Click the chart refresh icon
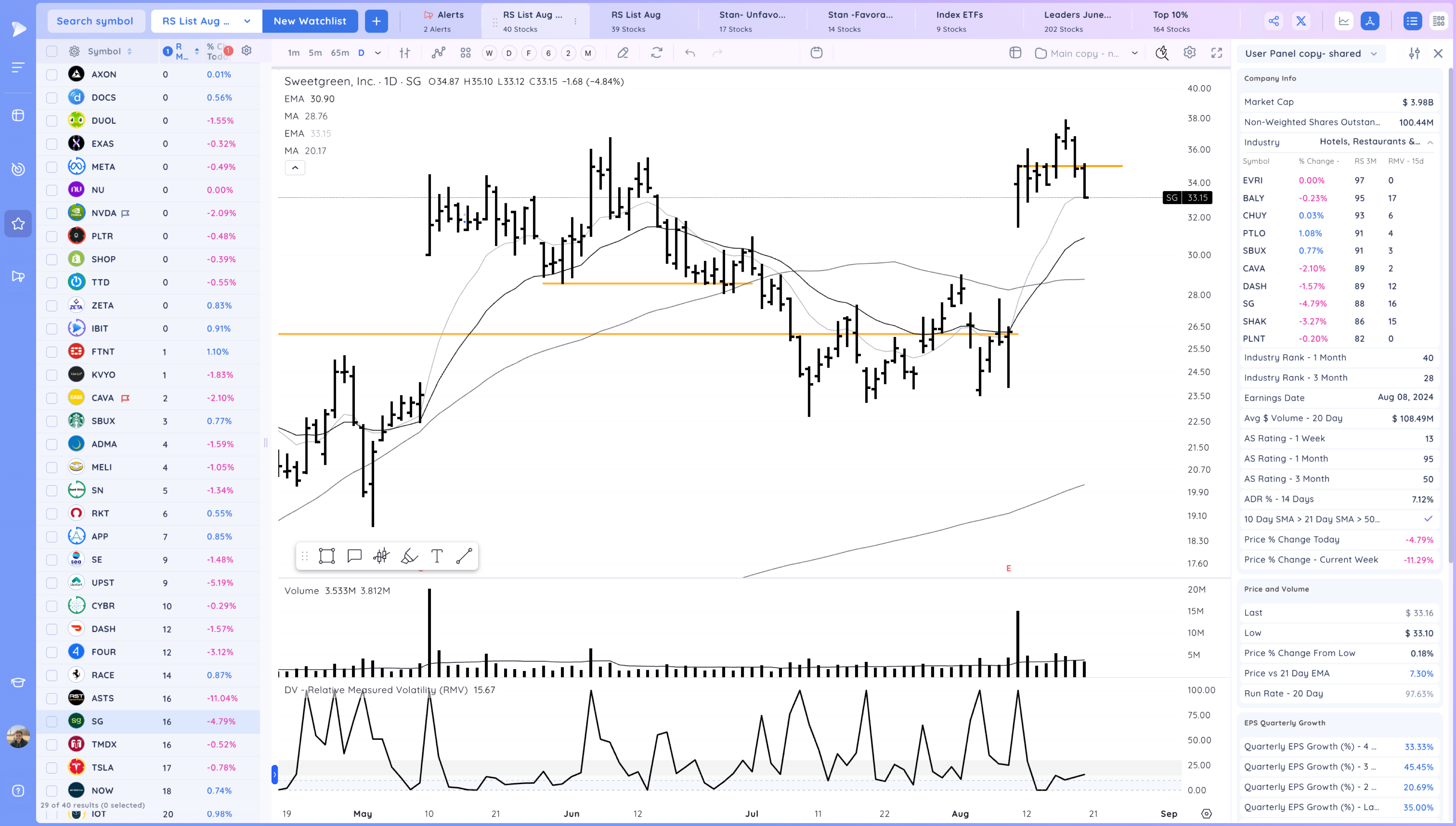1456x826 pixels. [657, 53]
